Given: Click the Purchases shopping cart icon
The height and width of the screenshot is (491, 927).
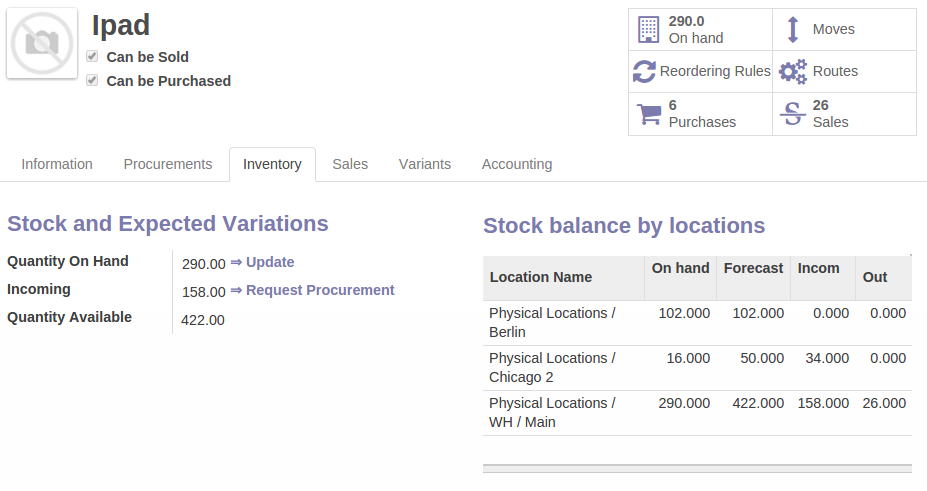Looking at the screenshot, I should (649, 114).
